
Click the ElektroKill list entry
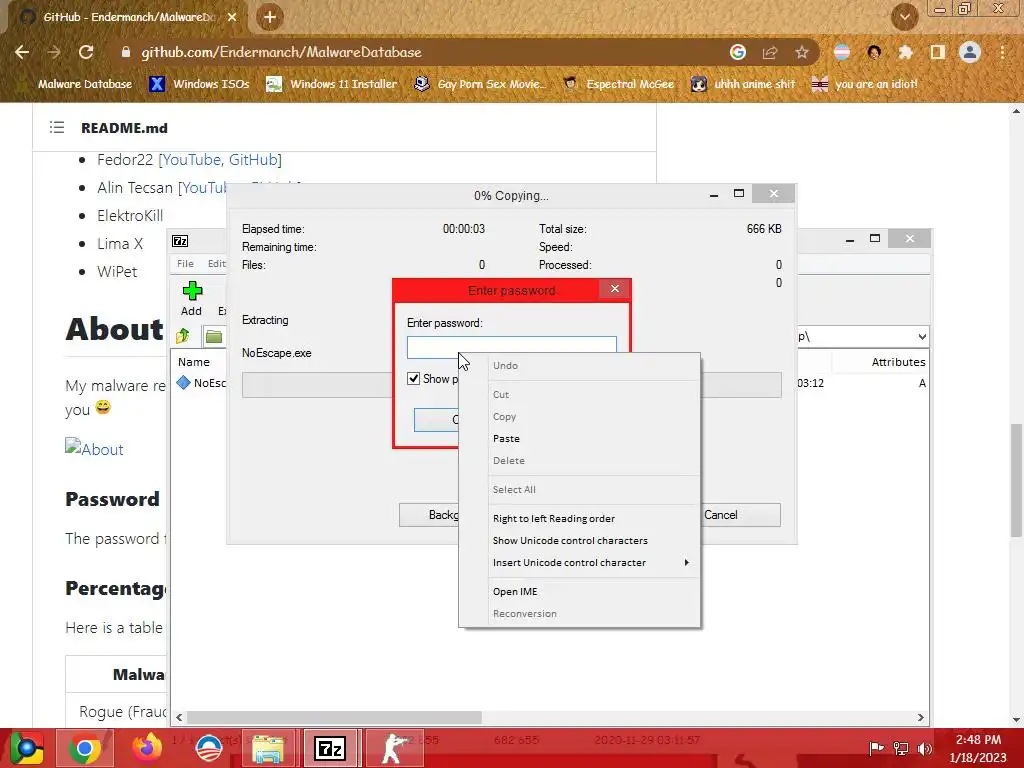click(130, 216)
